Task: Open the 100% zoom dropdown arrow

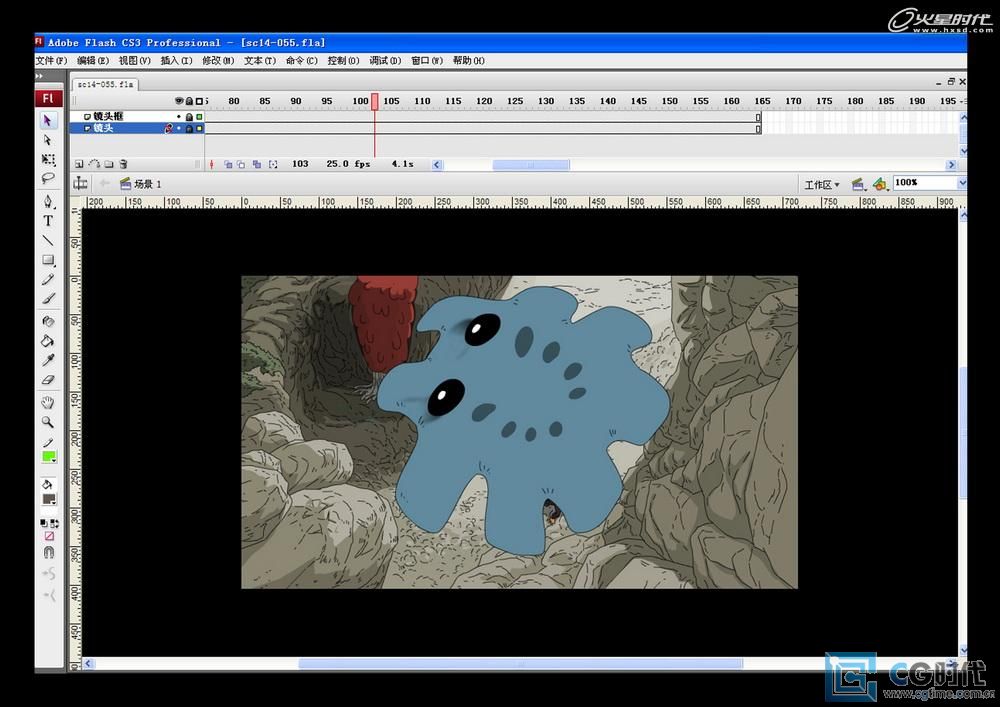Action: coord(962,183)
